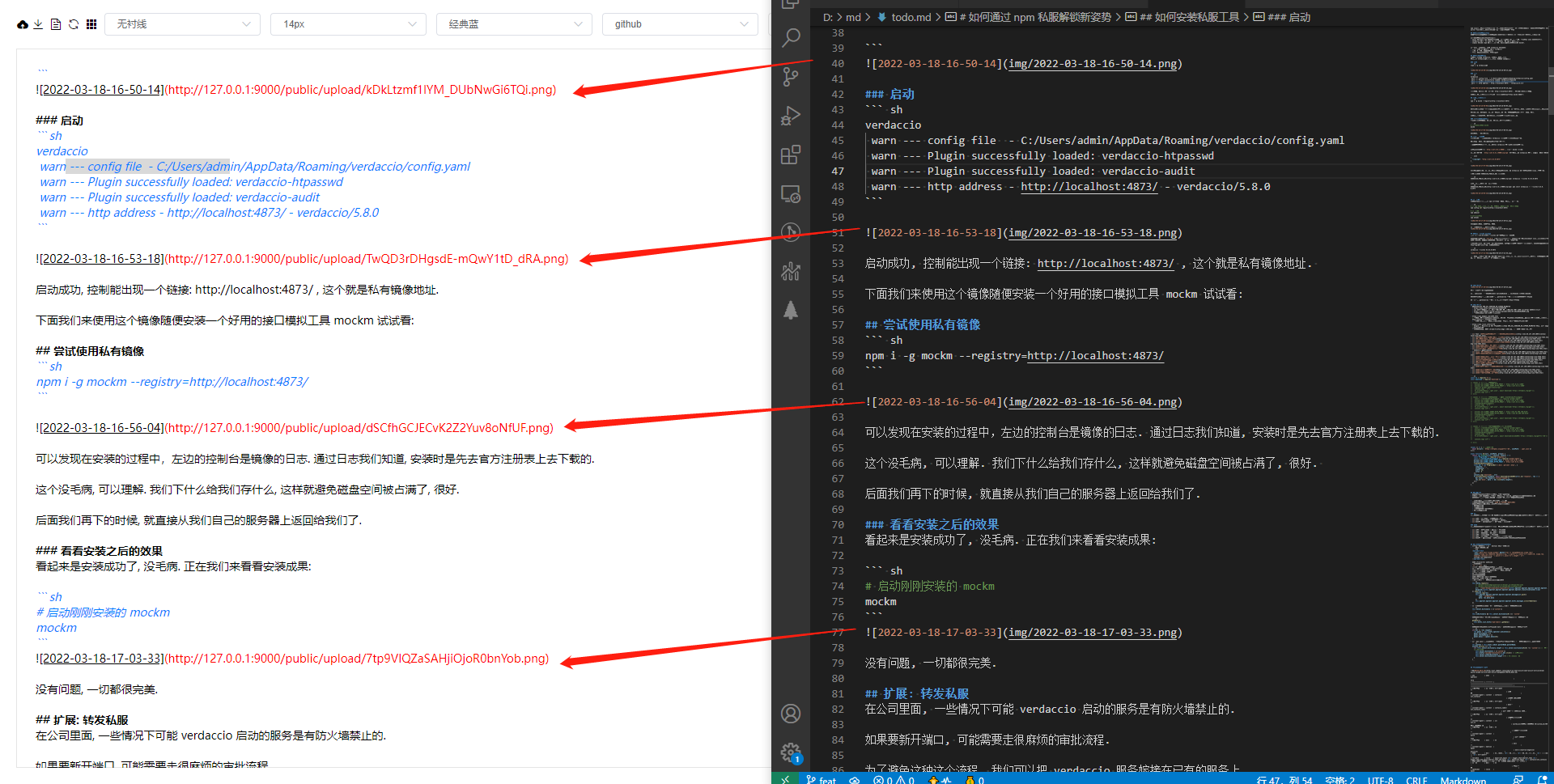Click the 7tp9VlQZaSAHjiOjoR0bnYob upload URL
Viewport: 1554px width, 784px height.
click(358, 659)
